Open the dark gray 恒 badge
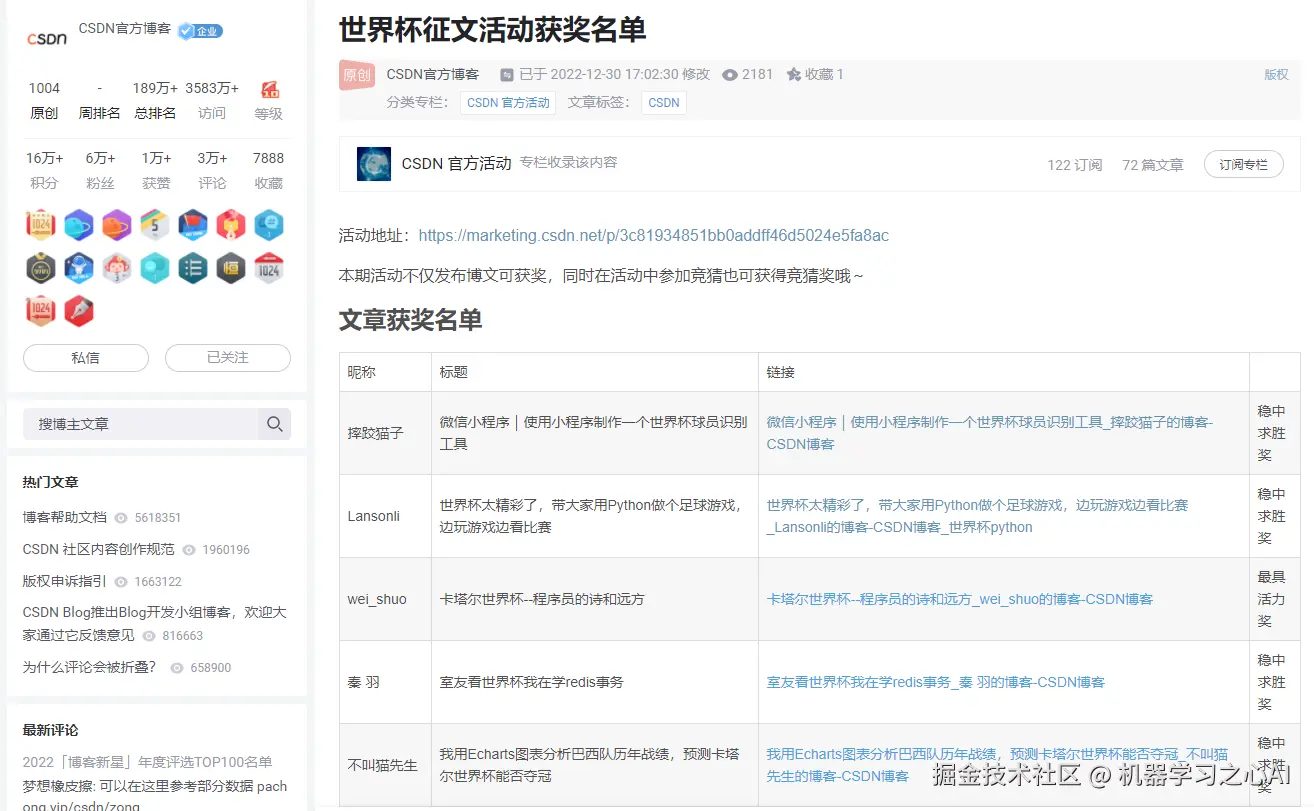Image resolution: width=1314 pixels, height=811 pixels. tap(231, 268)
